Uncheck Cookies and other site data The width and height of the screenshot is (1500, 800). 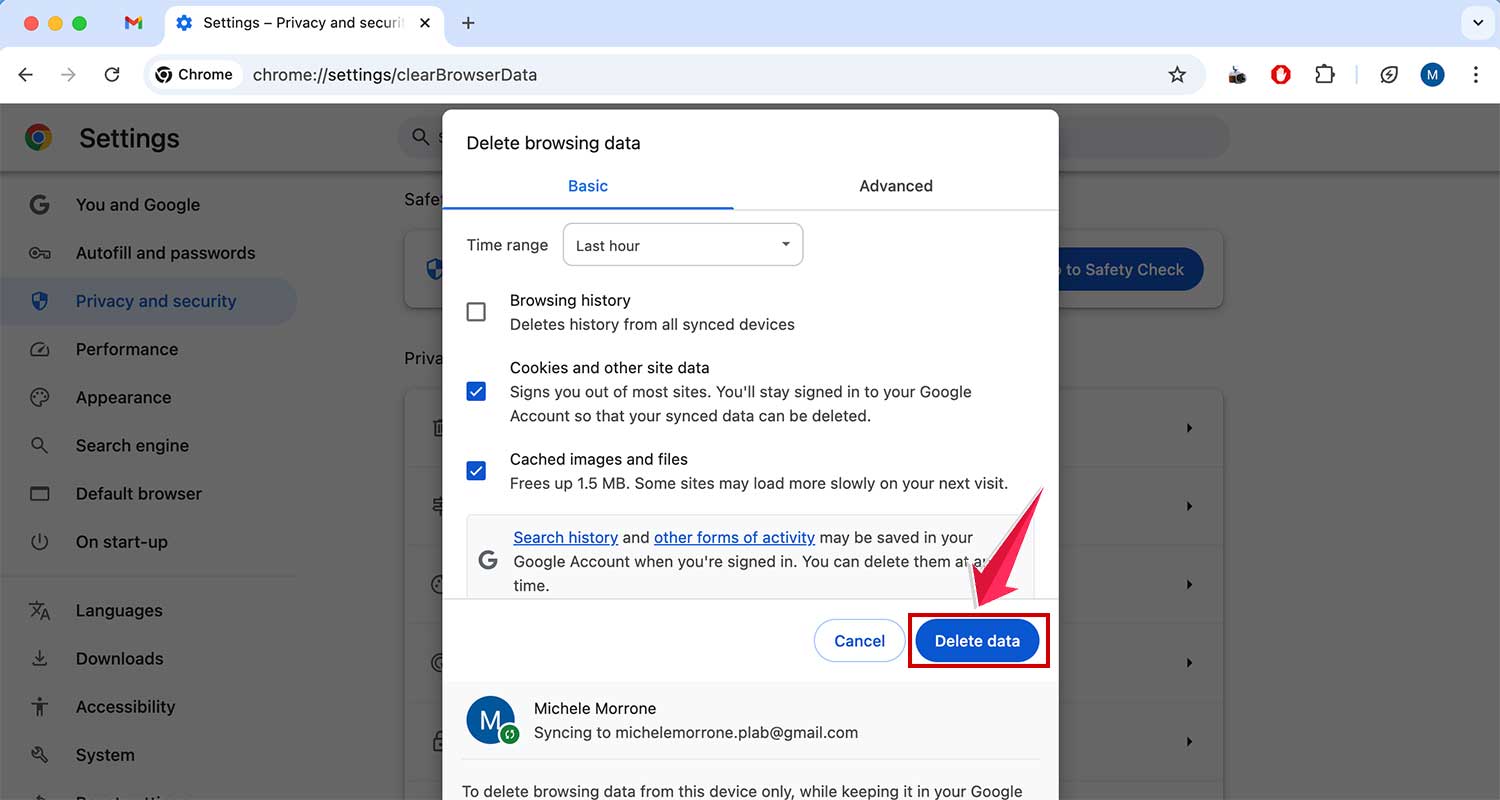click(476, 391)
